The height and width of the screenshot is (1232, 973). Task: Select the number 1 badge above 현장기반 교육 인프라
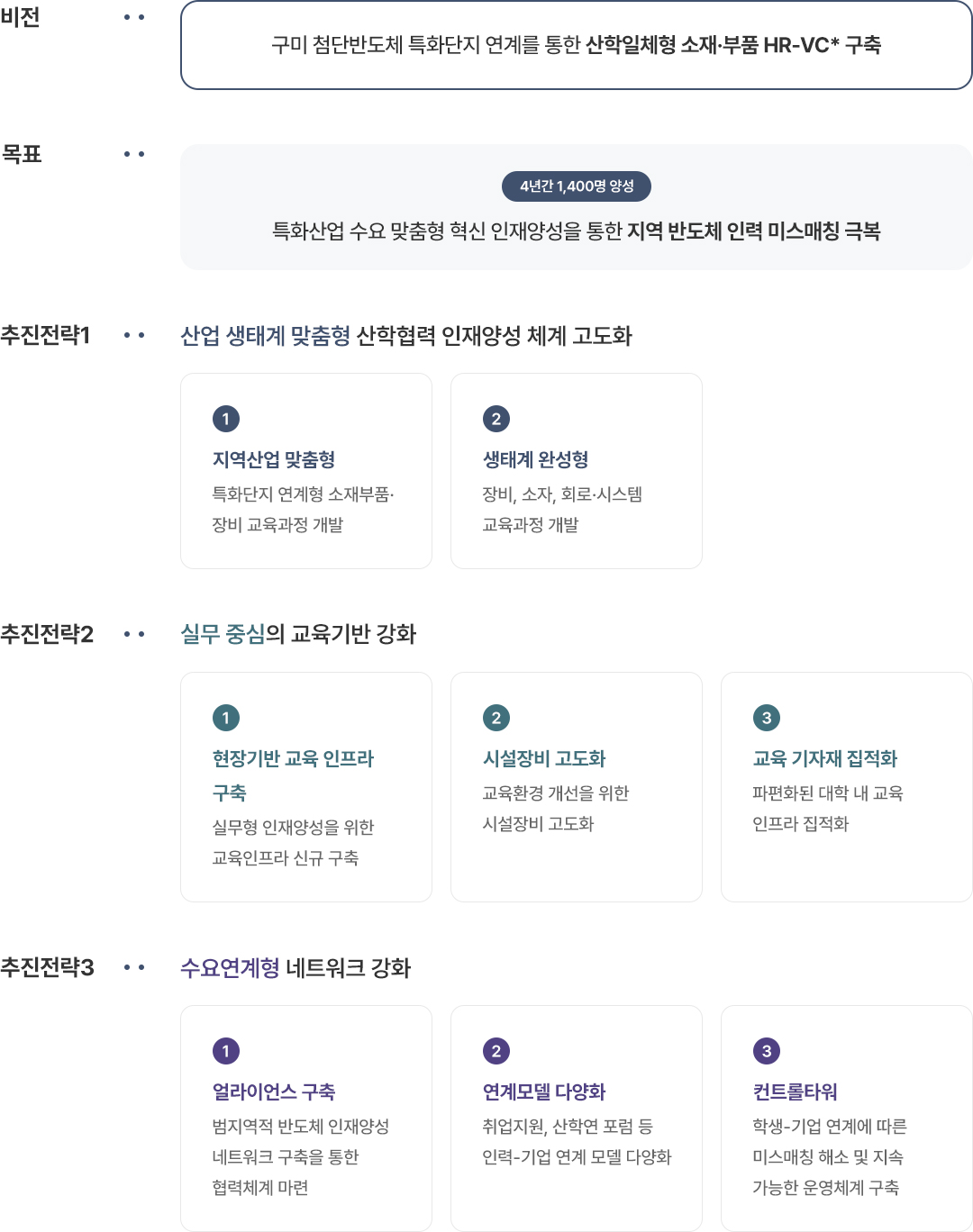pyautogui.click(x=226, y=718)
